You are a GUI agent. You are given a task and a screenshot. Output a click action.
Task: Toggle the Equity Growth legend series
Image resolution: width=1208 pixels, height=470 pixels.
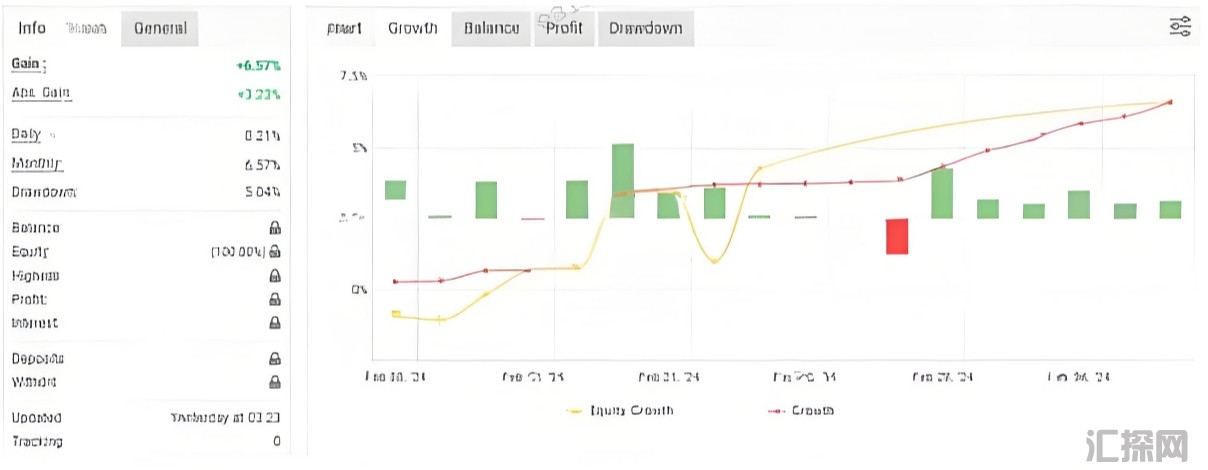620,410
